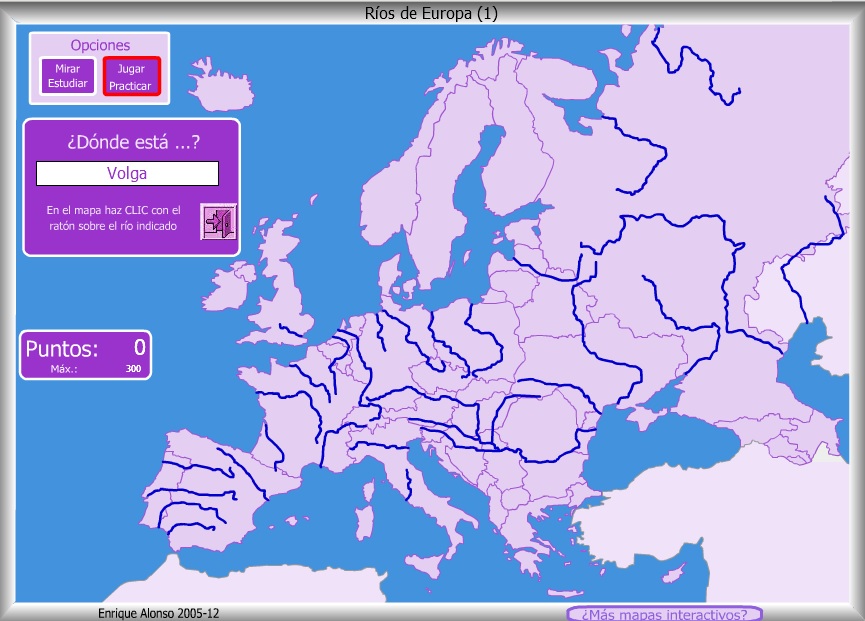This screenshot has width=865, height=621.
Task: Click the Tiber river in central Italy
Action: 409,485
